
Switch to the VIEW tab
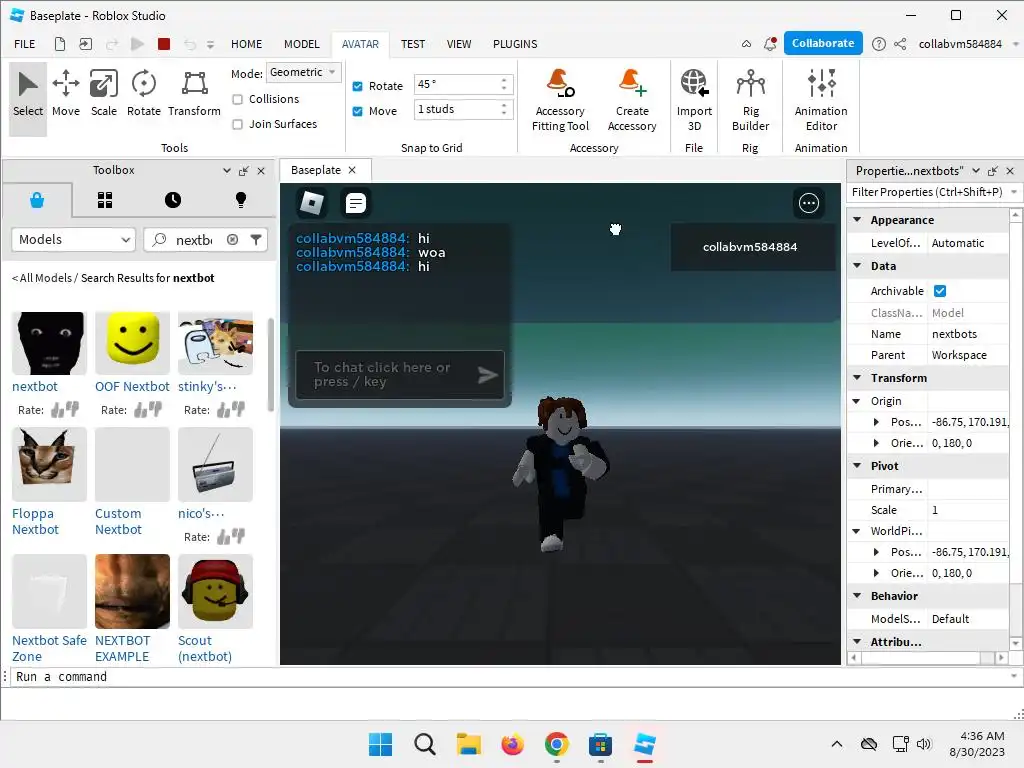(458, 44)
